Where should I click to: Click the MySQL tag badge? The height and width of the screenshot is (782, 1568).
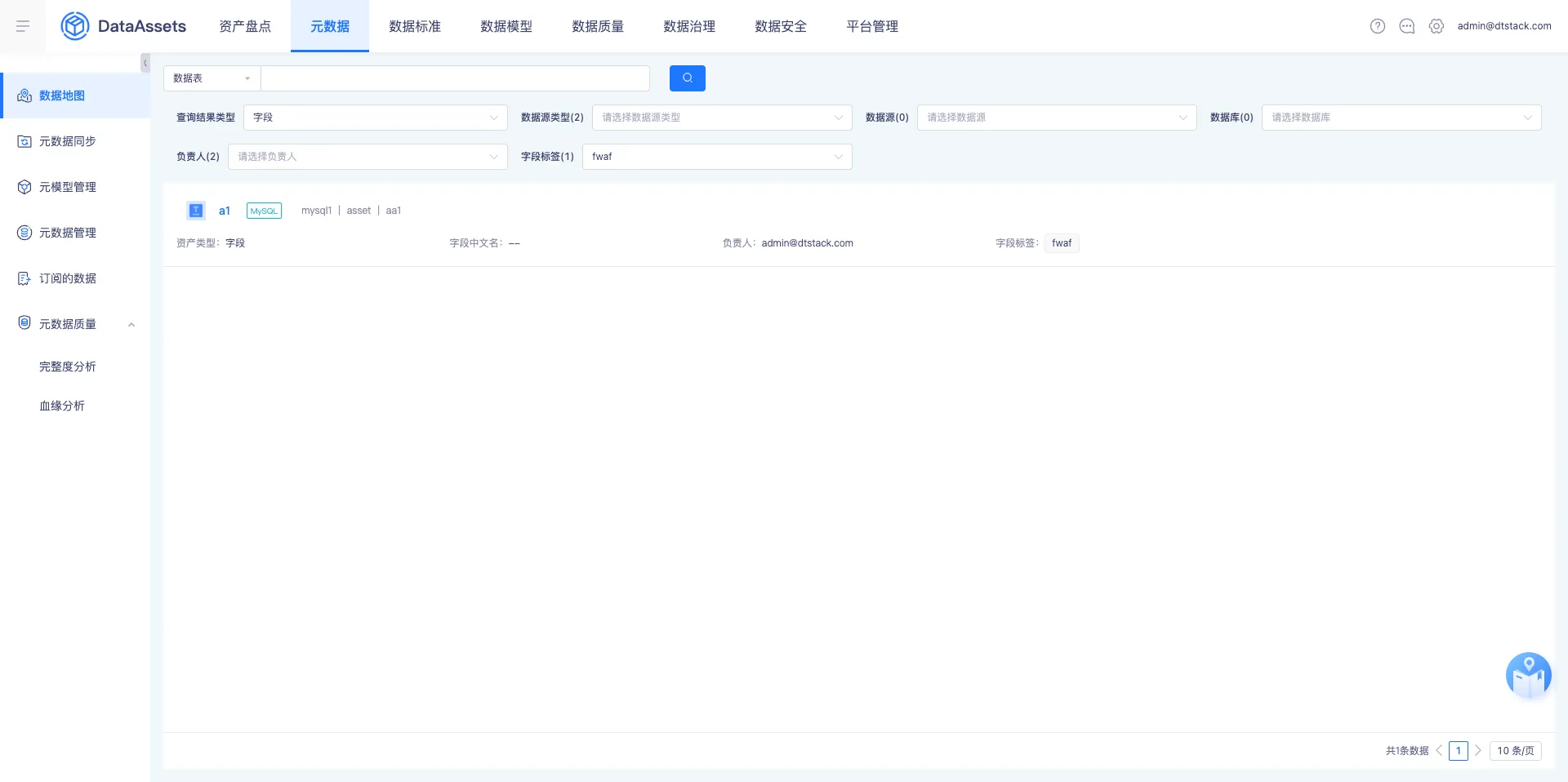(x=264, y=211)
